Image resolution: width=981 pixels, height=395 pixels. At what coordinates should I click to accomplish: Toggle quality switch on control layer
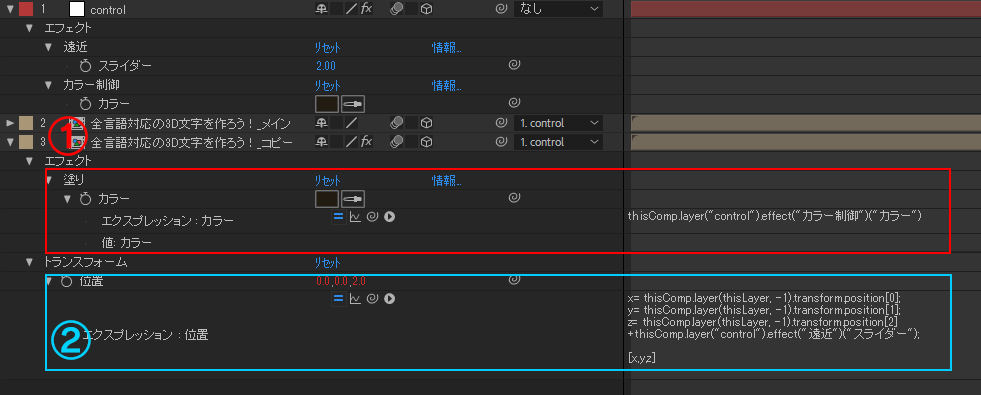click(352, 9)
